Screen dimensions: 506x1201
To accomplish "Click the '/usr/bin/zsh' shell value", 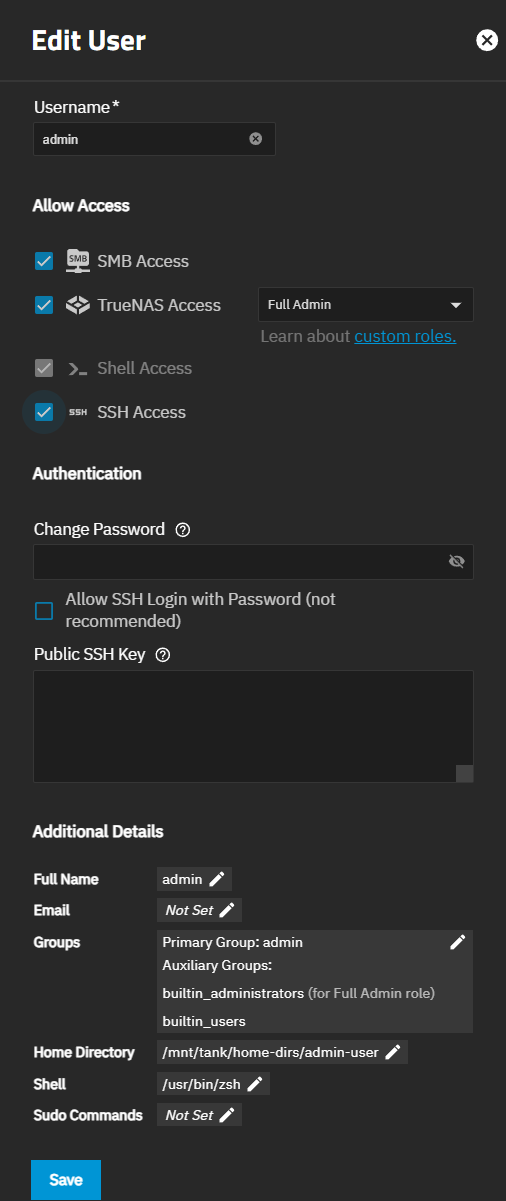I will (x=202, y=1083).
